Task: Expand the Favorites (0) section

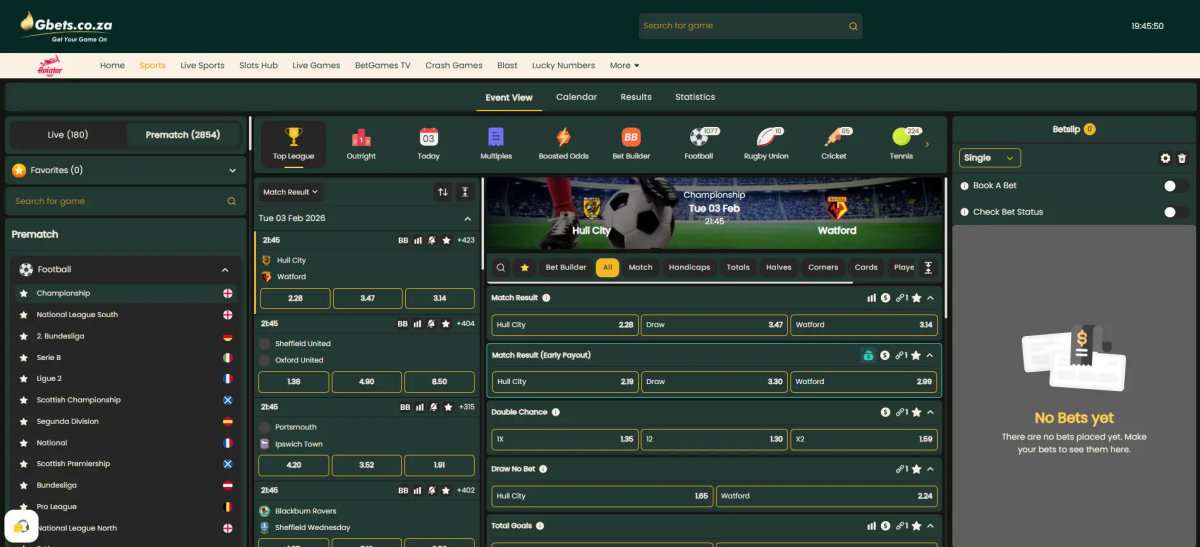Action: pos(126,170)
